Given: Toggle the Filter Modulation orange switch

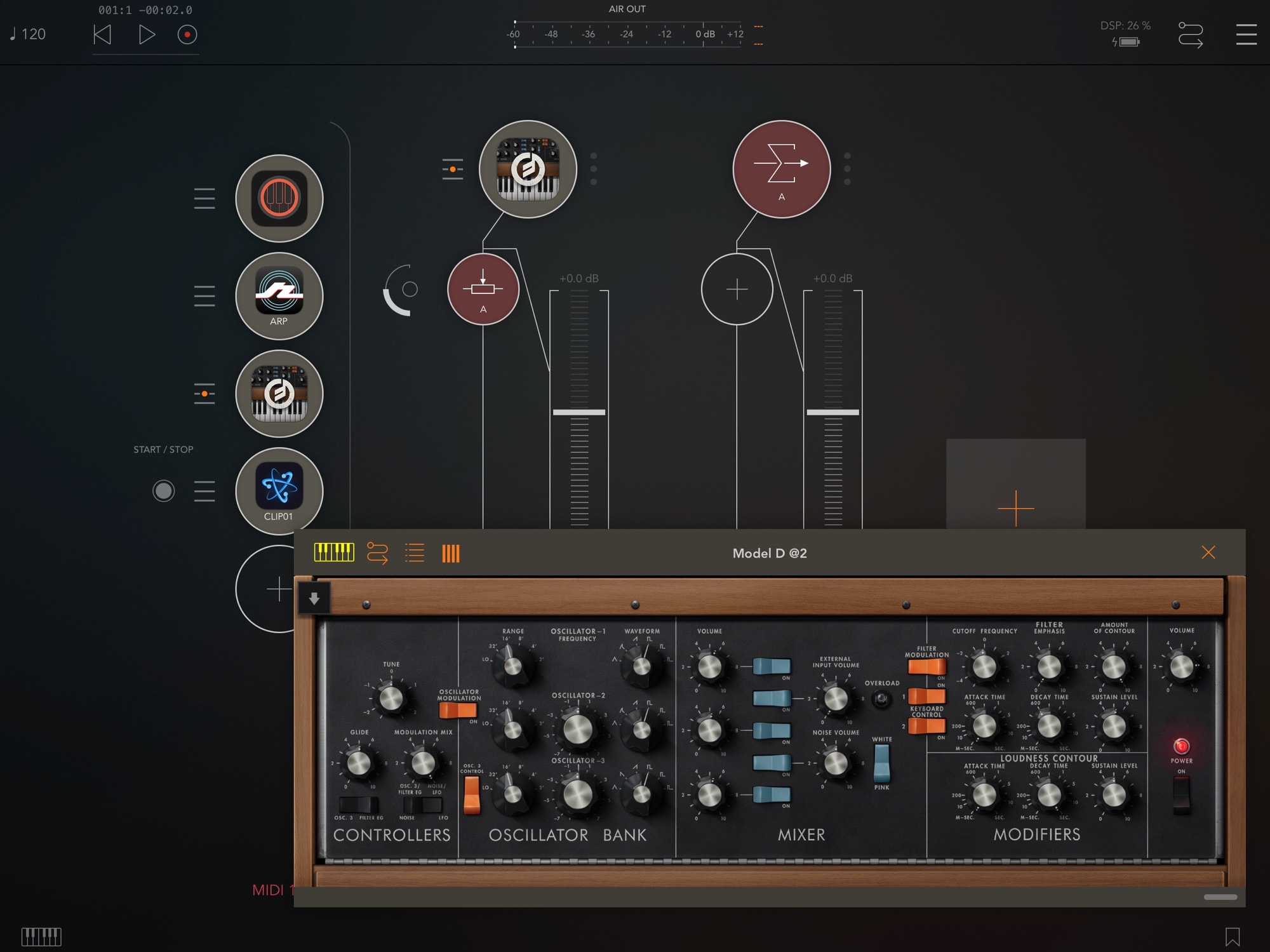Looking at the screenshot, I should tap(927, 667).
